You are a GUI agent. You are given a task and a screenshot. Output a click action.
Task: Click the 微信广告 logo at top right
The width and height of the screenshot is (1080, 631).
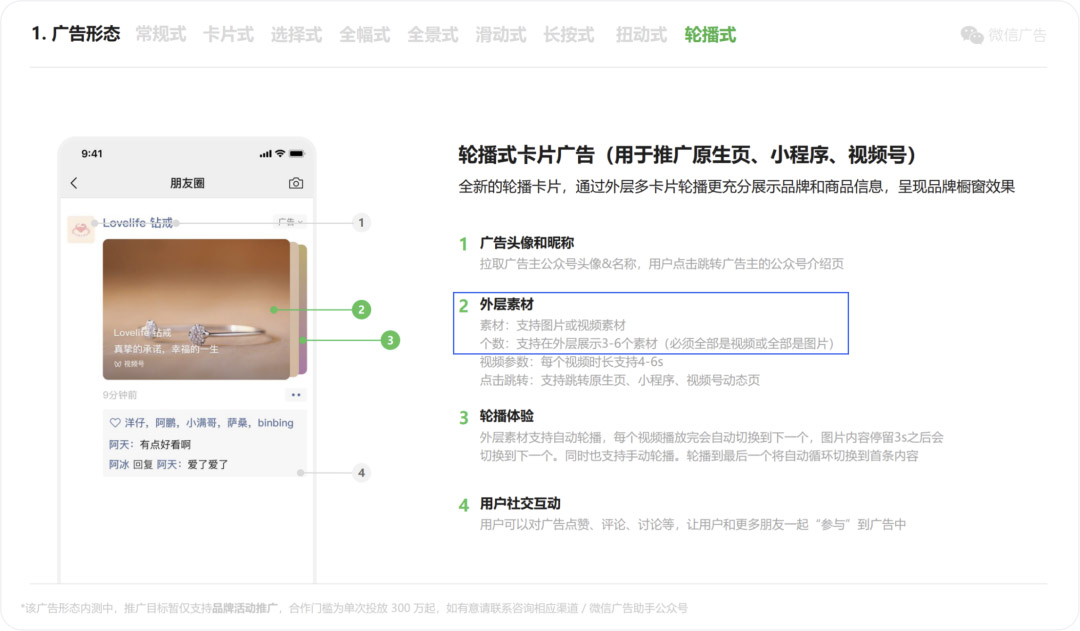(x=1003, y=35)
